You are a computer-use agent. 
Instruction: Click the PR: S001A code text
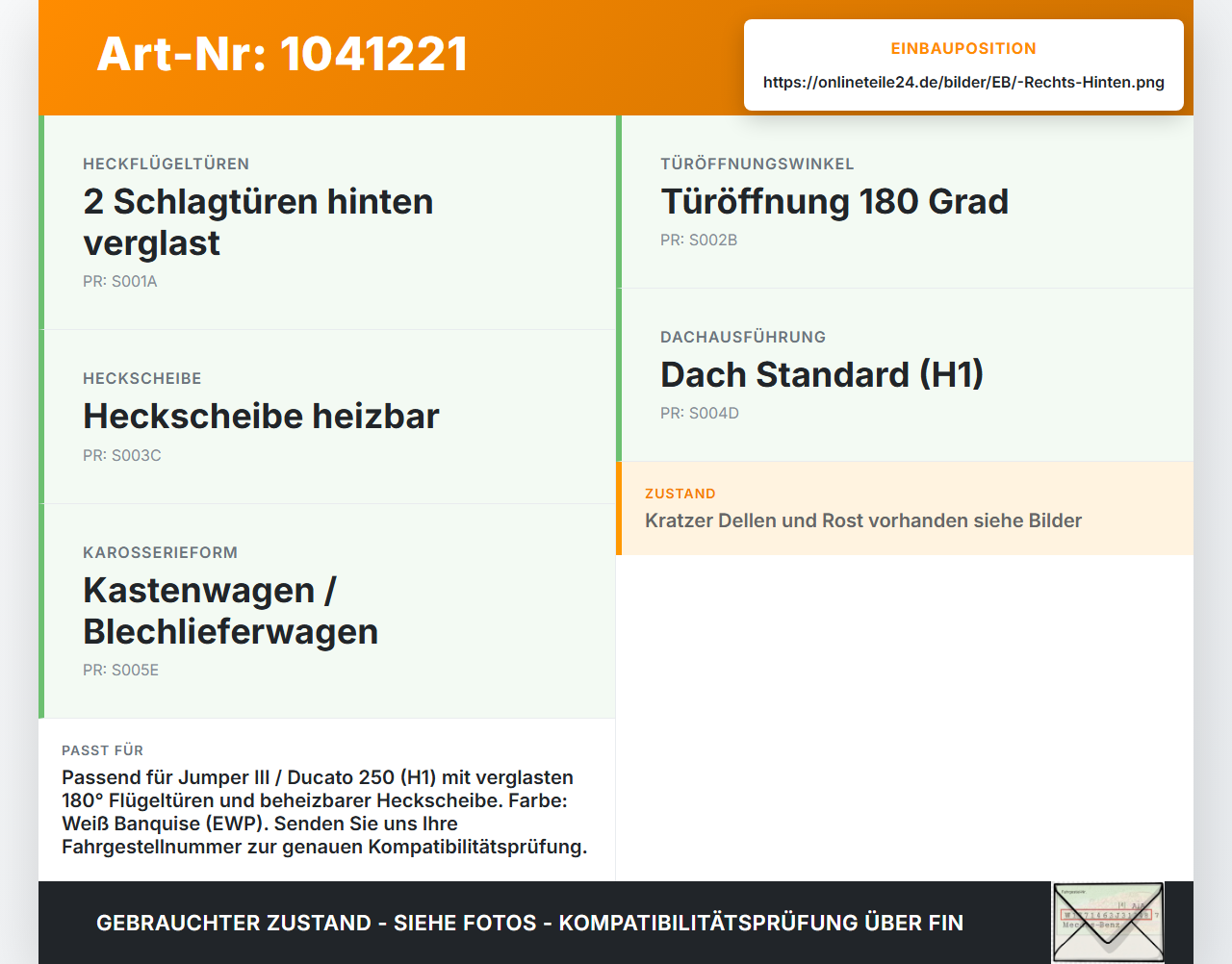pos(120,282)
